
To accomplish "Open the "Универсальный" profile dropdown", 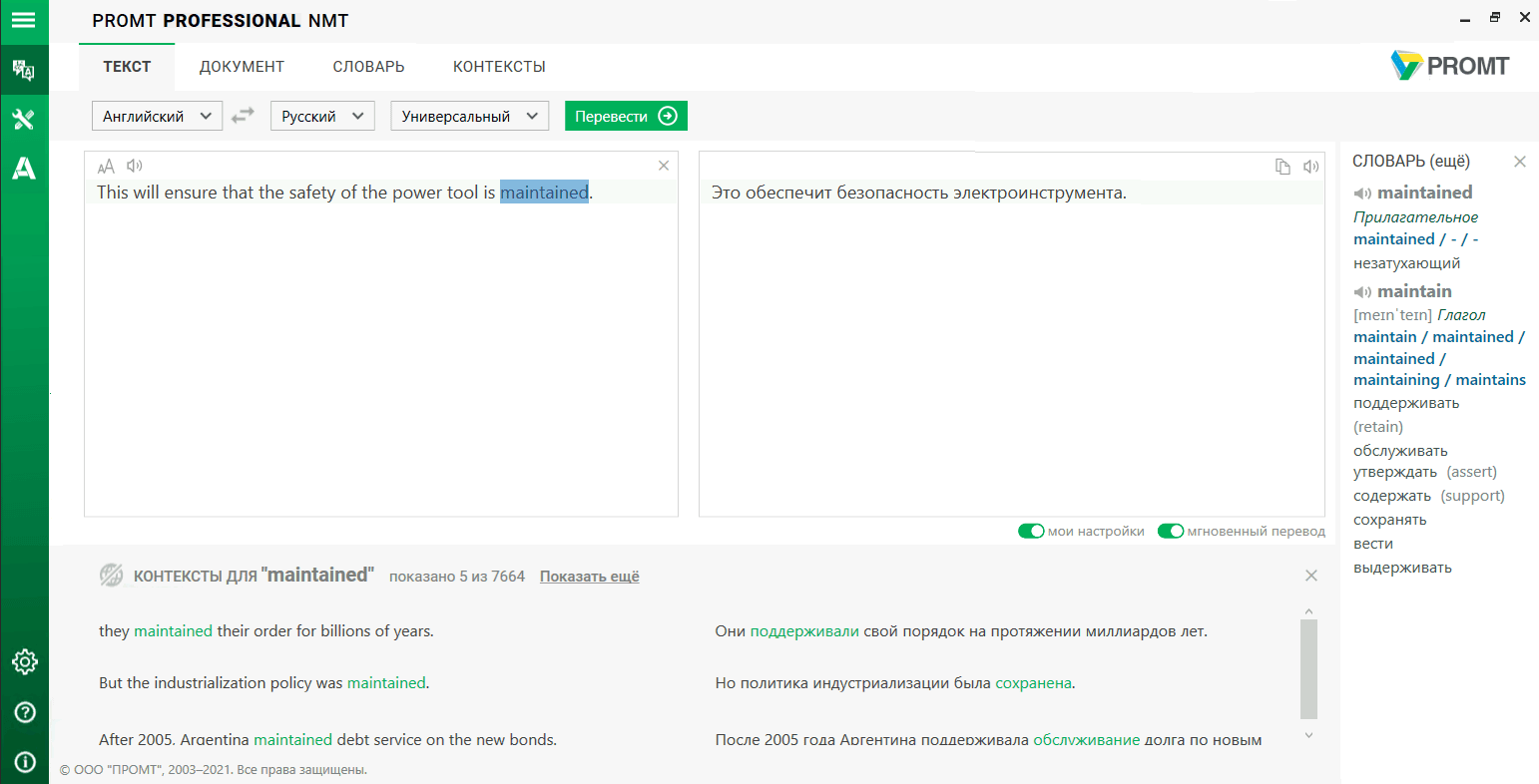I will pyautogui.click(x=469, y=116).
